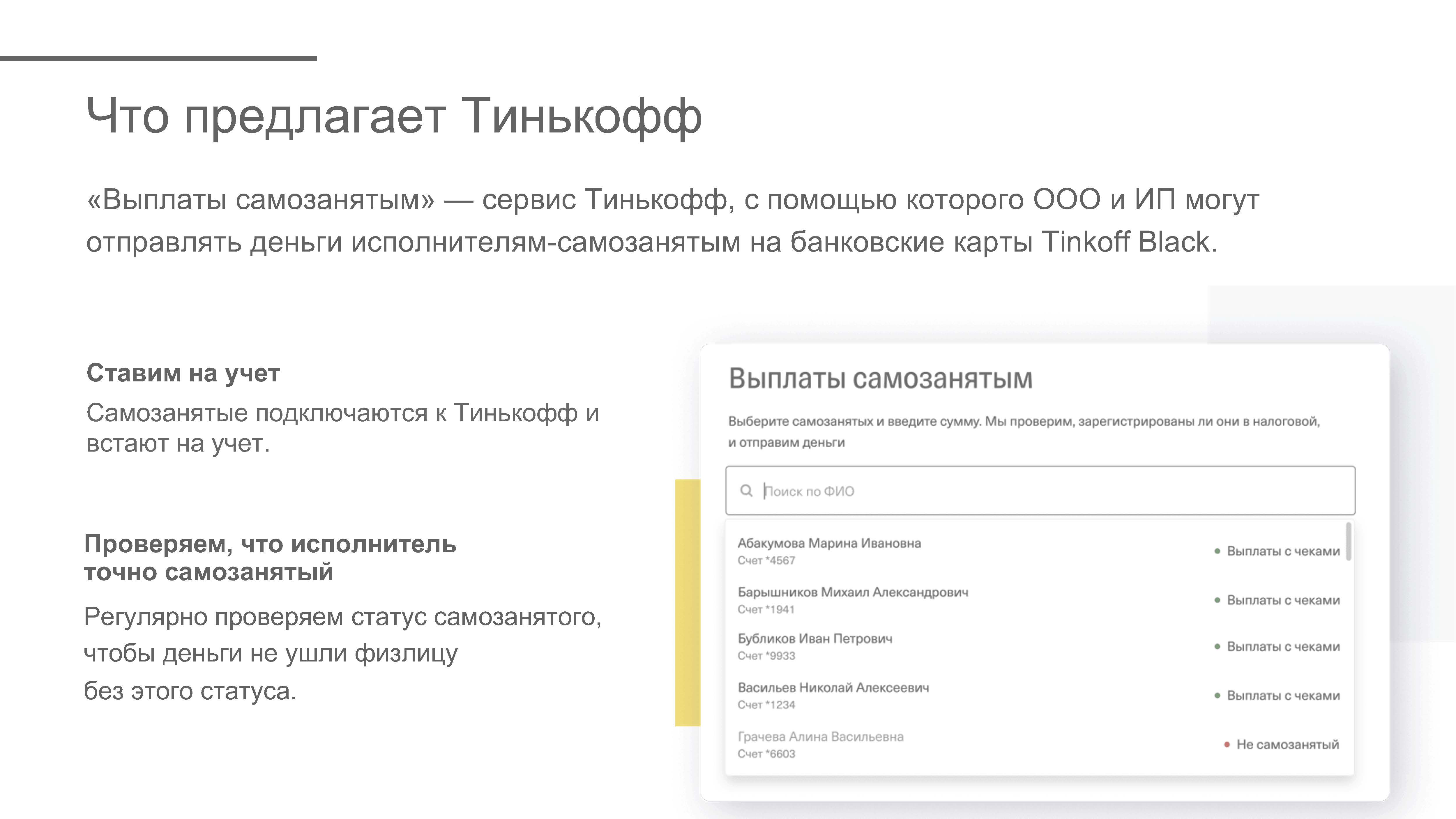Focus the 'Поиск по ФИО' search field
The image size is (1456, 819).
click(x=1040, y=491)
